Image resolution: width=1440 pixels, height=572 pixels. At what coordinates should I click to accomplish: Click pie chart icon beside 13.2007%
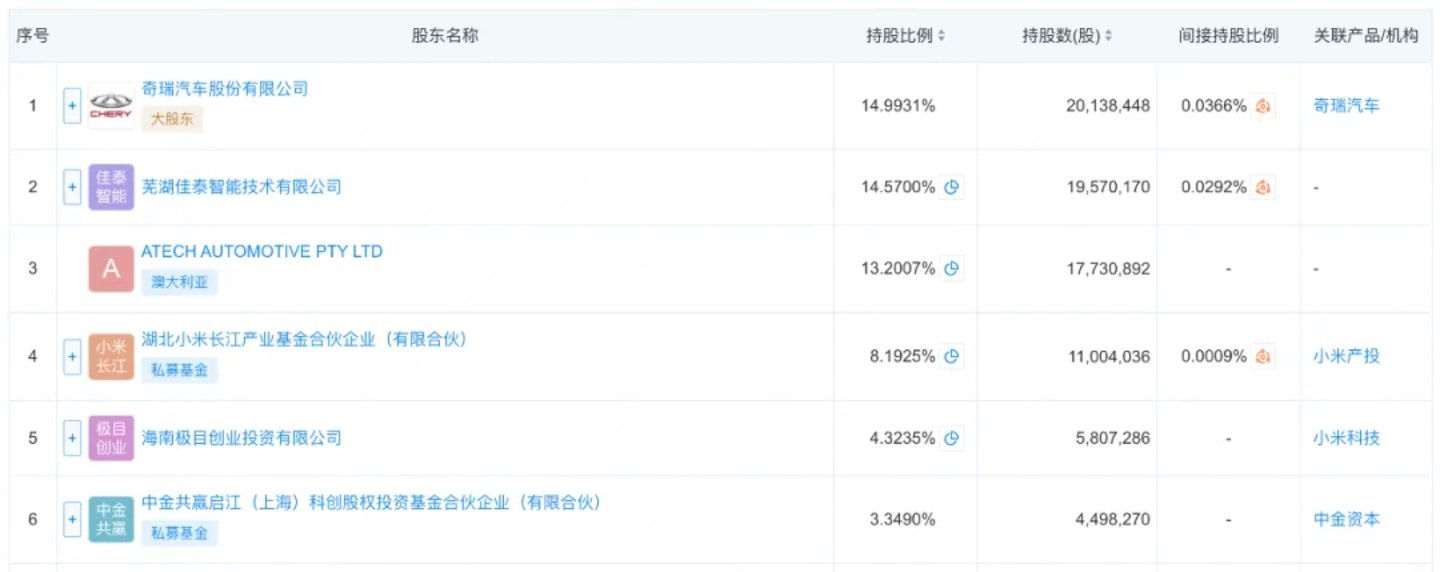point(952,268)
